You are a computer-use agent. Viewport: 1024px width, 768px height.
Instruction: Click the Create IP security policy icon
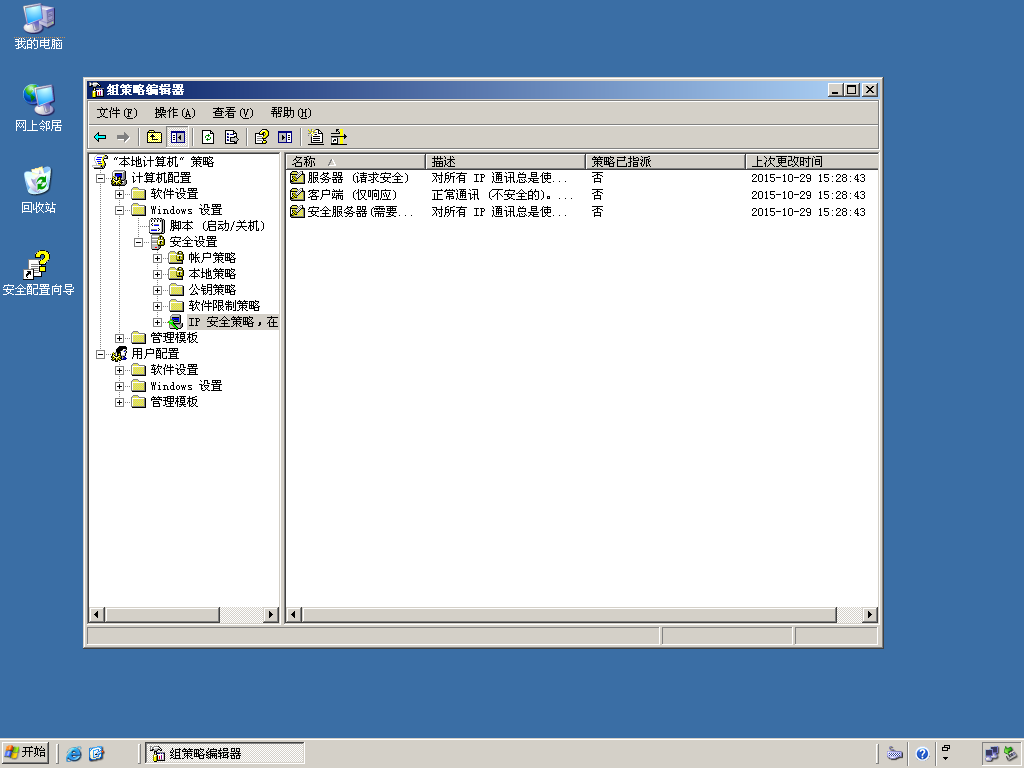point(315,137)
